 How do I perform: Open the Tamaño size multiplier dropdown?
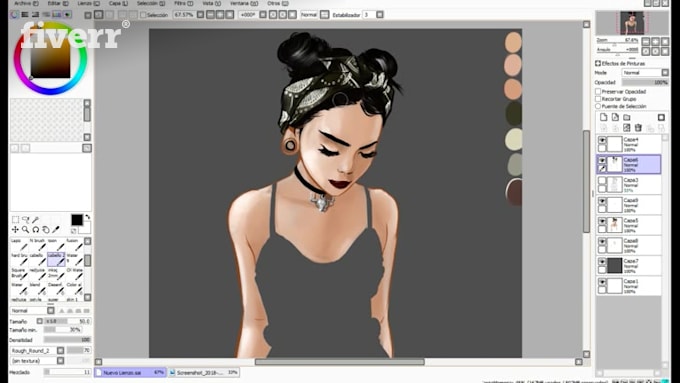(39, 321)
